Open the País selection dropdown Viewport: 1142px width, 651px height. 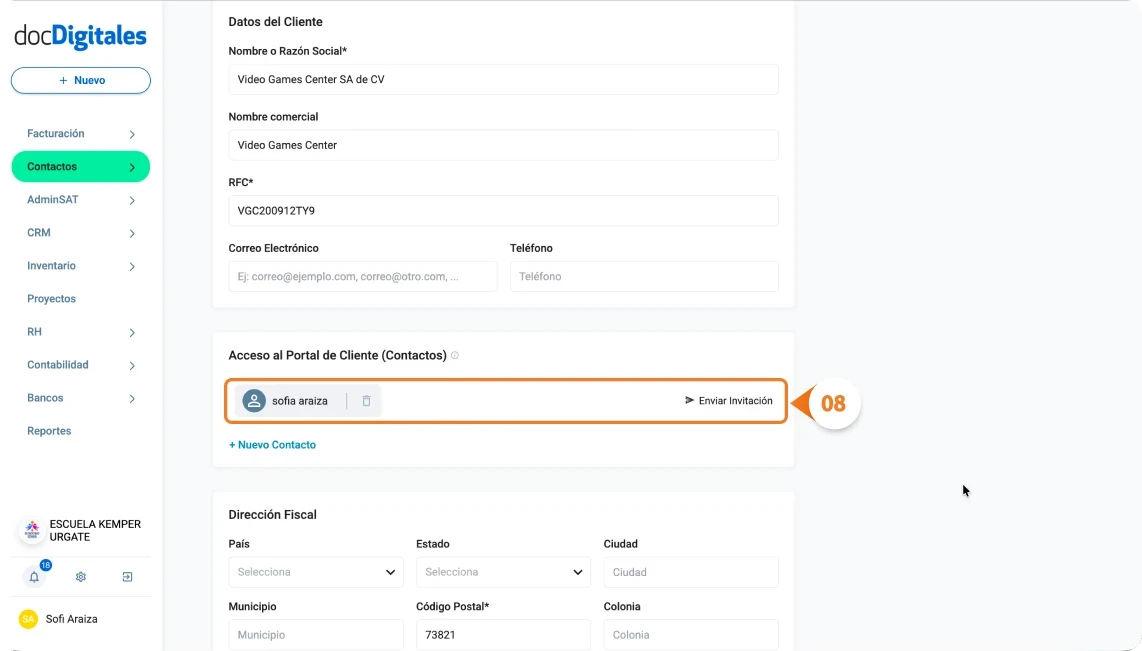pyautogui.click(x=315, y=572)
